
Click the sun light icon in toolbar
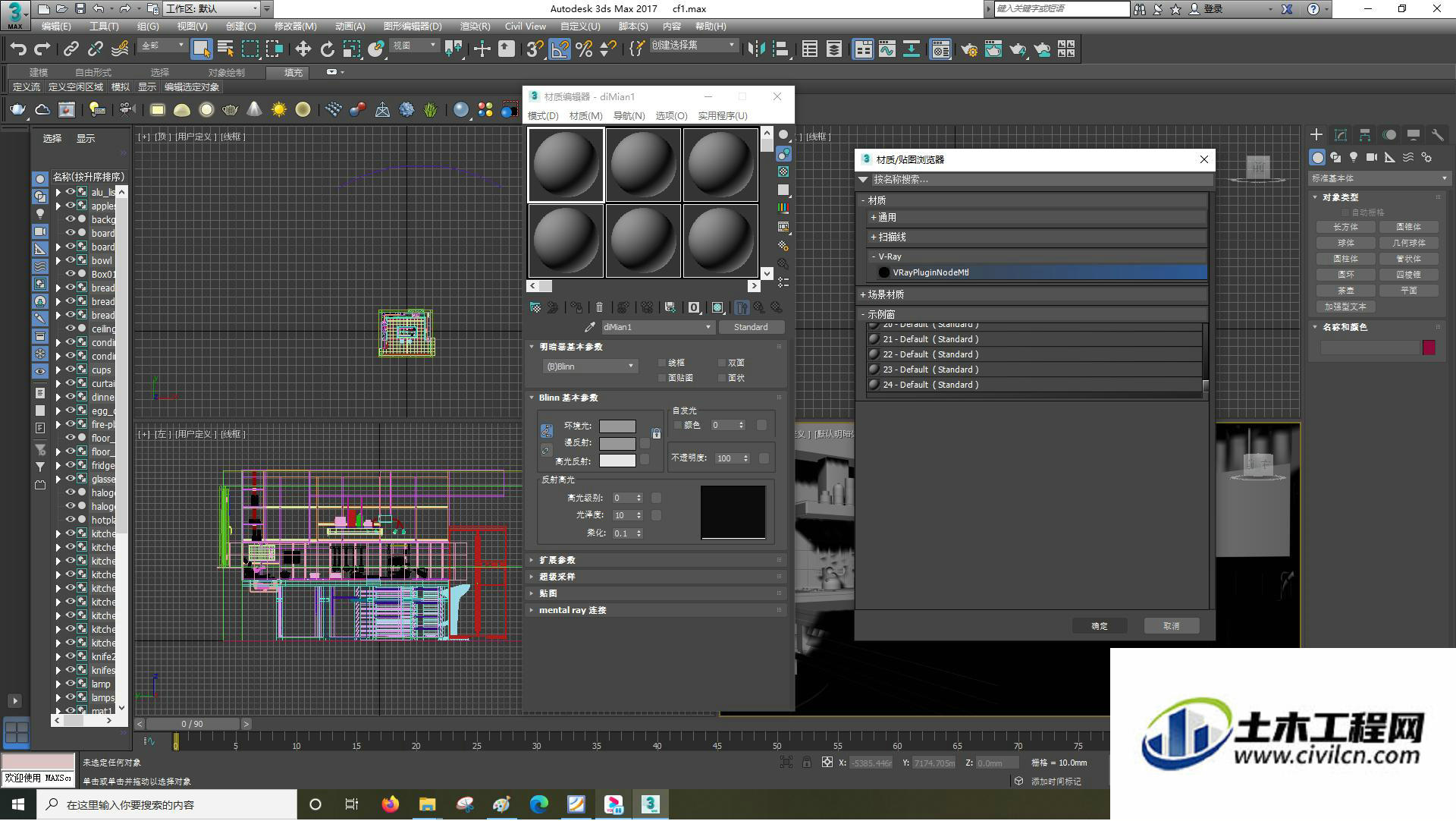pos(278,110)
